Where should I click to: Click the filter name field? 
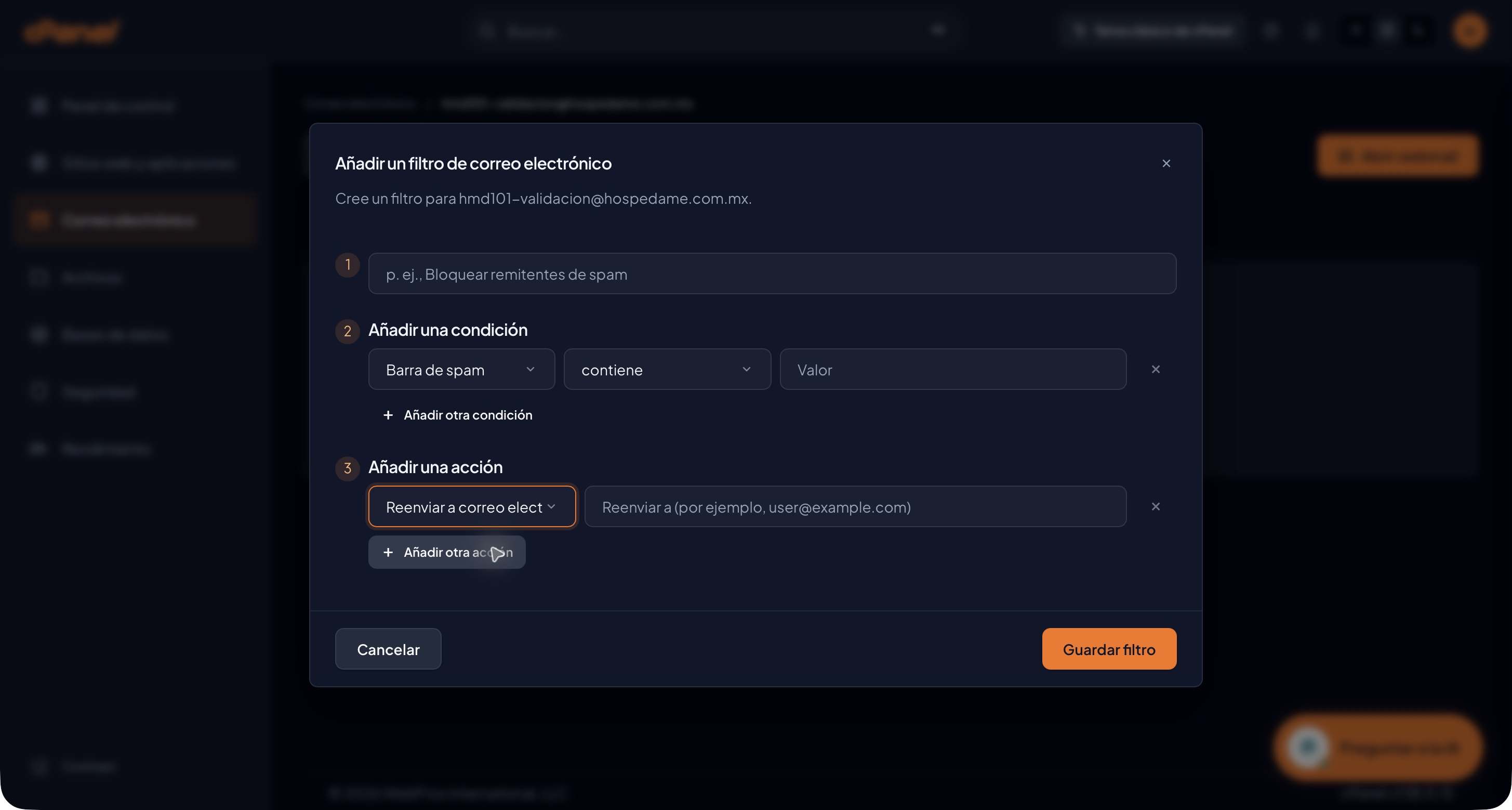[772, 273]
